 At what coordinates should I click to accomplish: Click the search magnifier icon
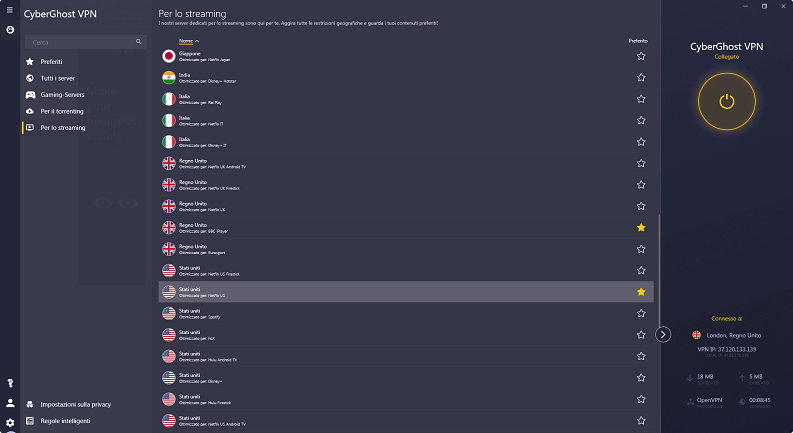tap(139, 42)
